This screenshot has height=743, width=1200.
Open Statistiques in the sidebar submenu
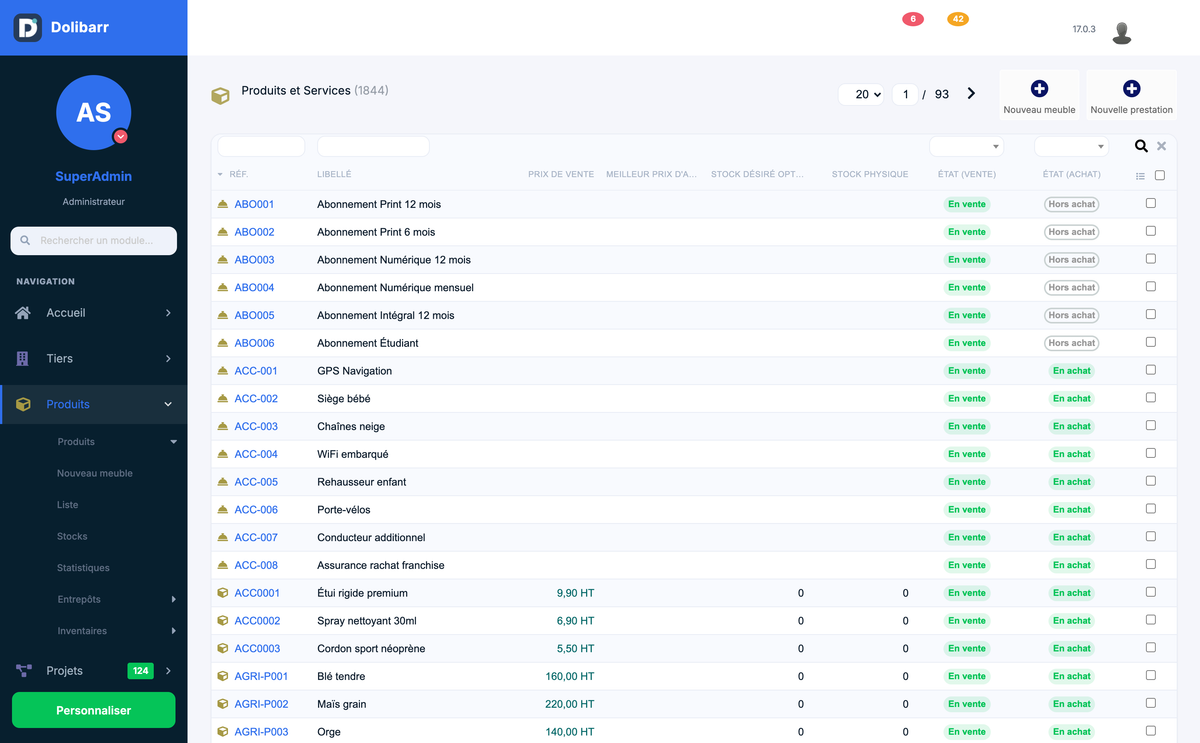click(83, 568)
